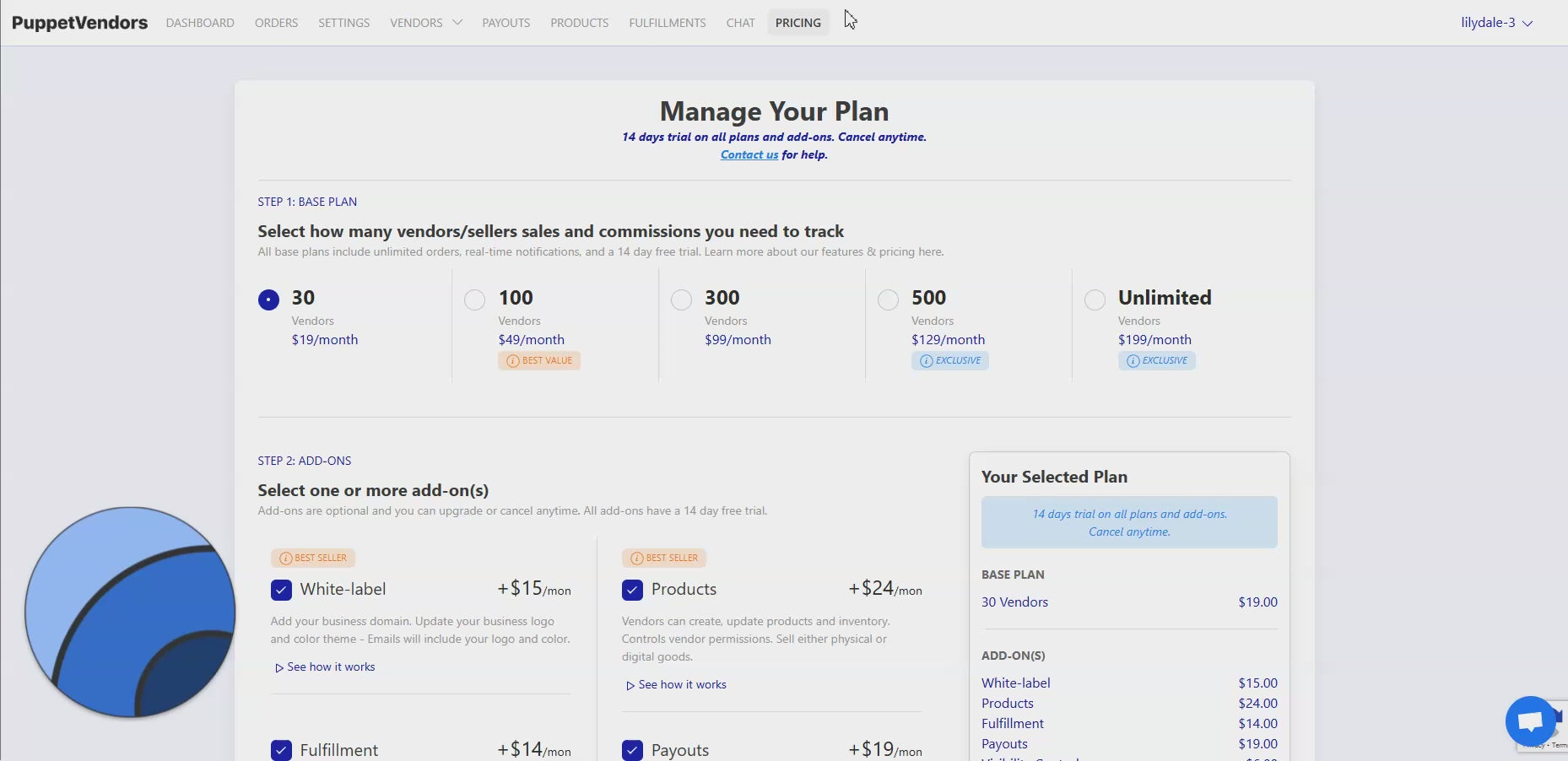1568x761 pixels.
Task: Click Products line in selected plan summary
Action: [1129, 703]
